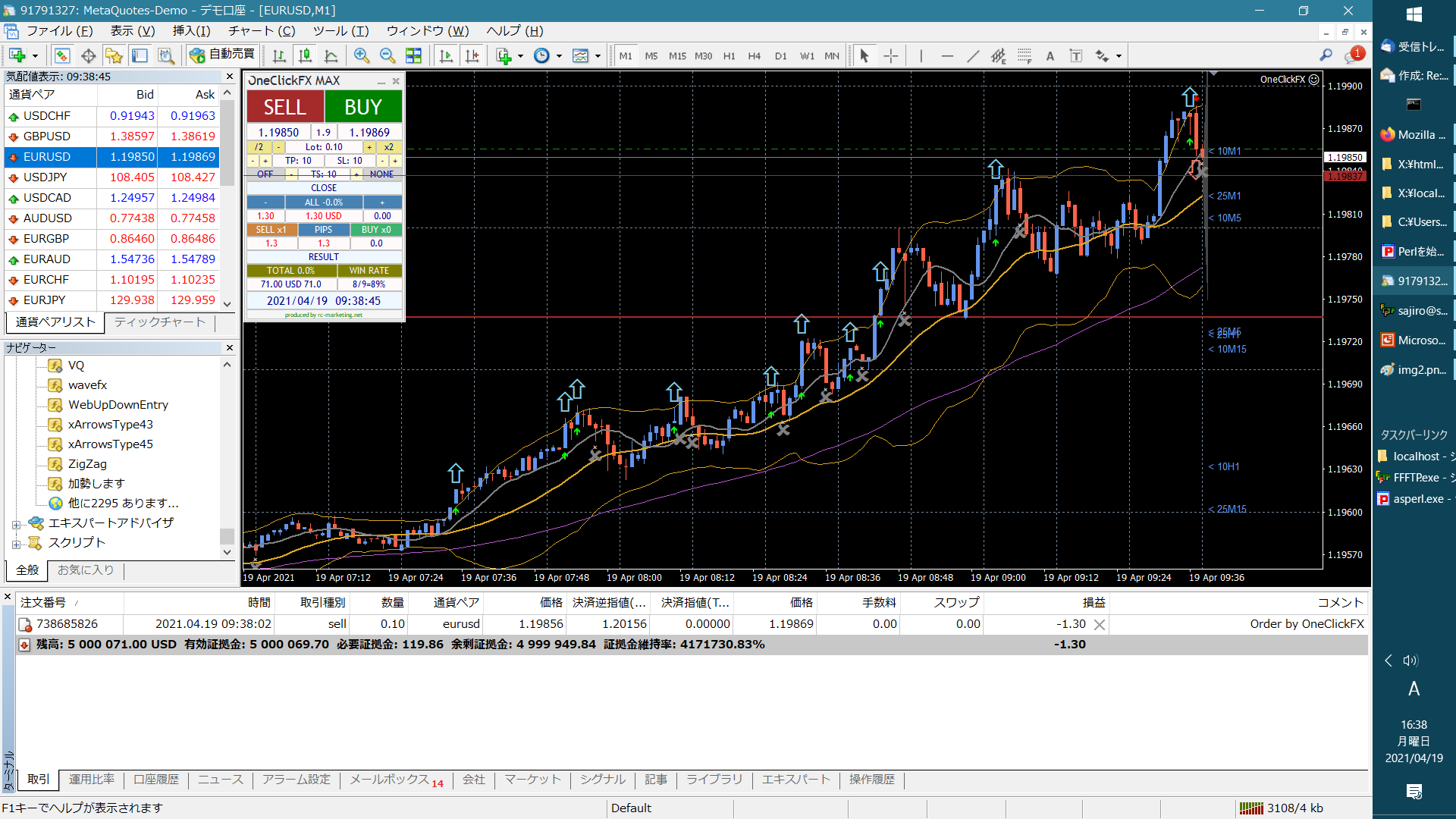The width and height of the screenshot is (1456, 819).
Task: Open the チャート (C) menu
Action: (262, 31)
